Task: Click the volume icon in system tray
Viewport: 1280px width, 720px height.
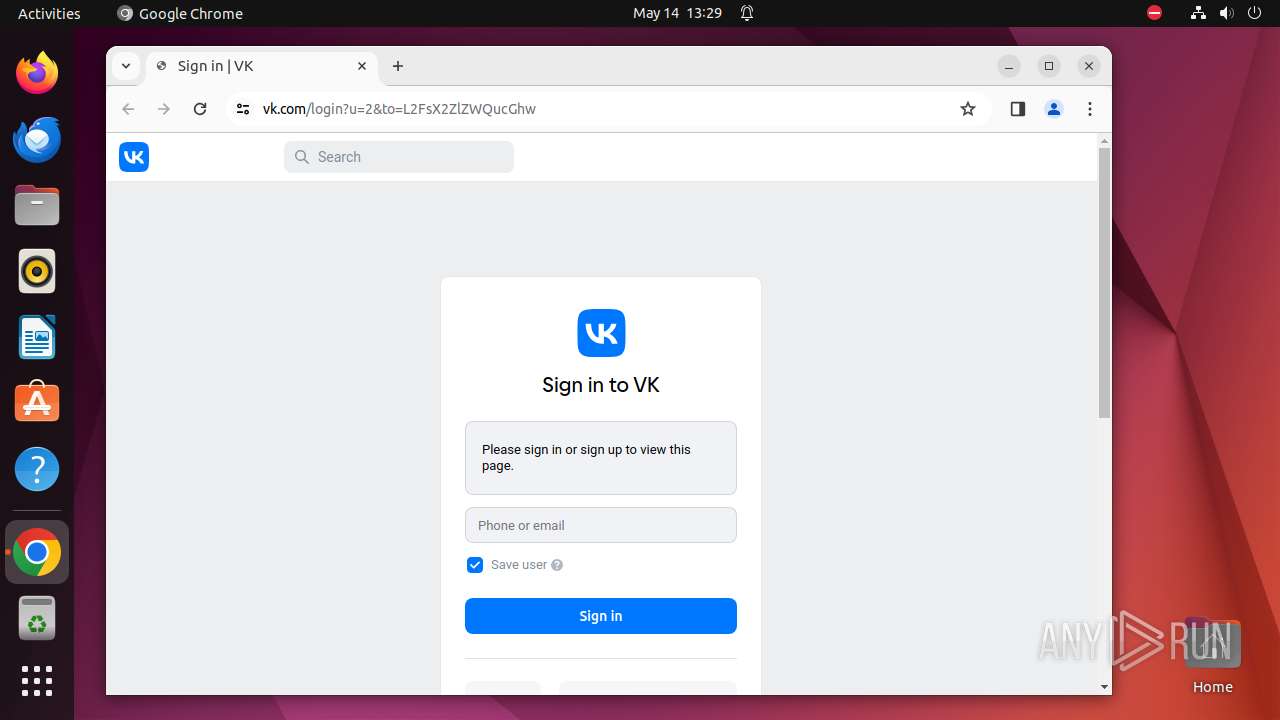Action: click(x=1227, y=13)
